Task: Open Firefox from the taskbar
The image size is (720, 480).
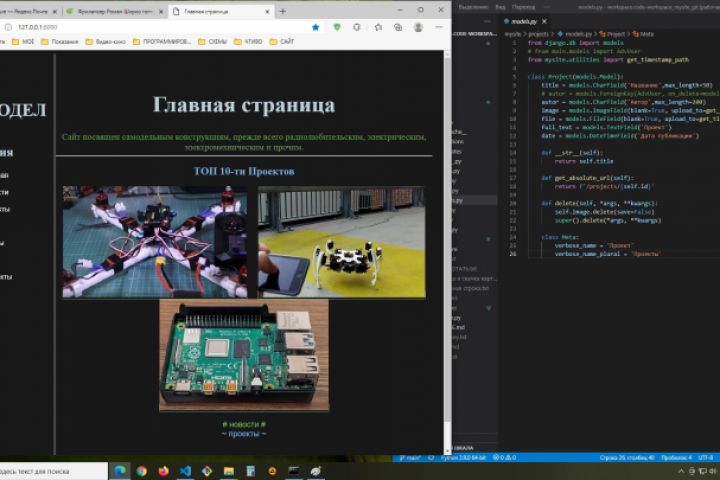Action: pos(163,471)
